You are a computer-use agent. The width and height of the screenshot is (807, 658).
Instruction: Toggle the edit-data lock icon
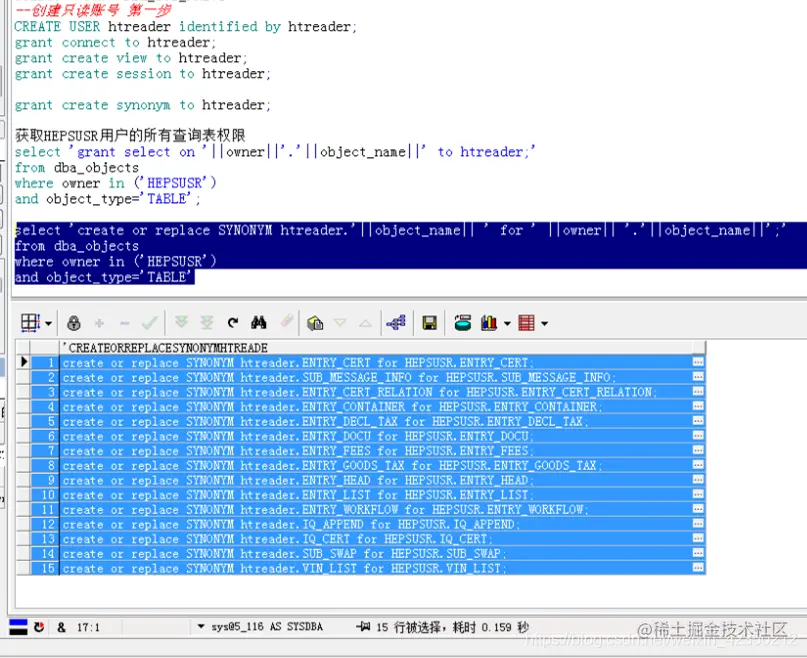click(74, 323)
